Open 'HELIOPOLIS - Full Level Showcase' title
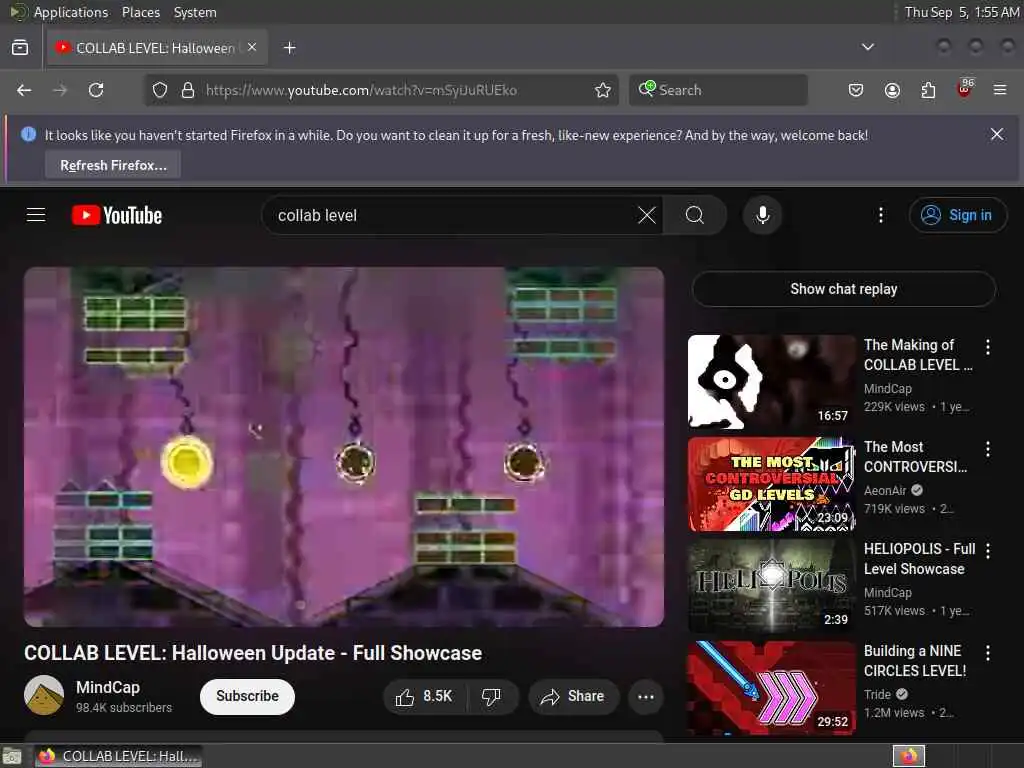Viewport: 1024px width, 768px height. pyautogui.click(x=919, y=558)
